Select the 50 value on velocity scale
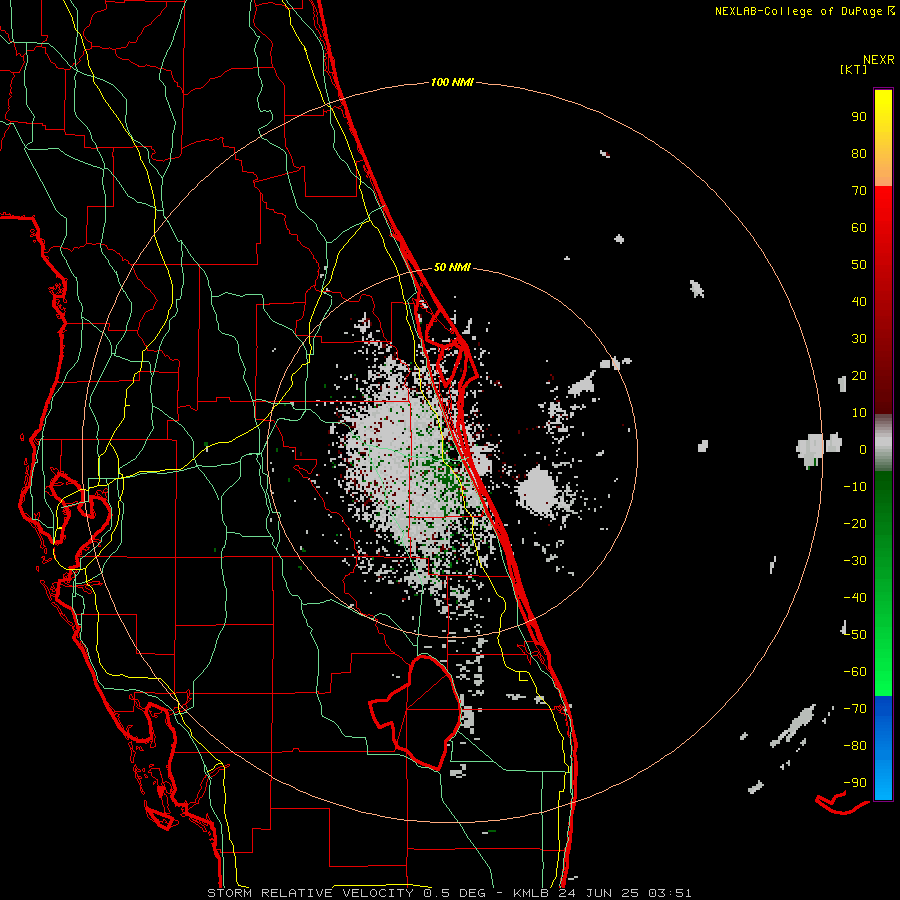 [x=859, y=265]
